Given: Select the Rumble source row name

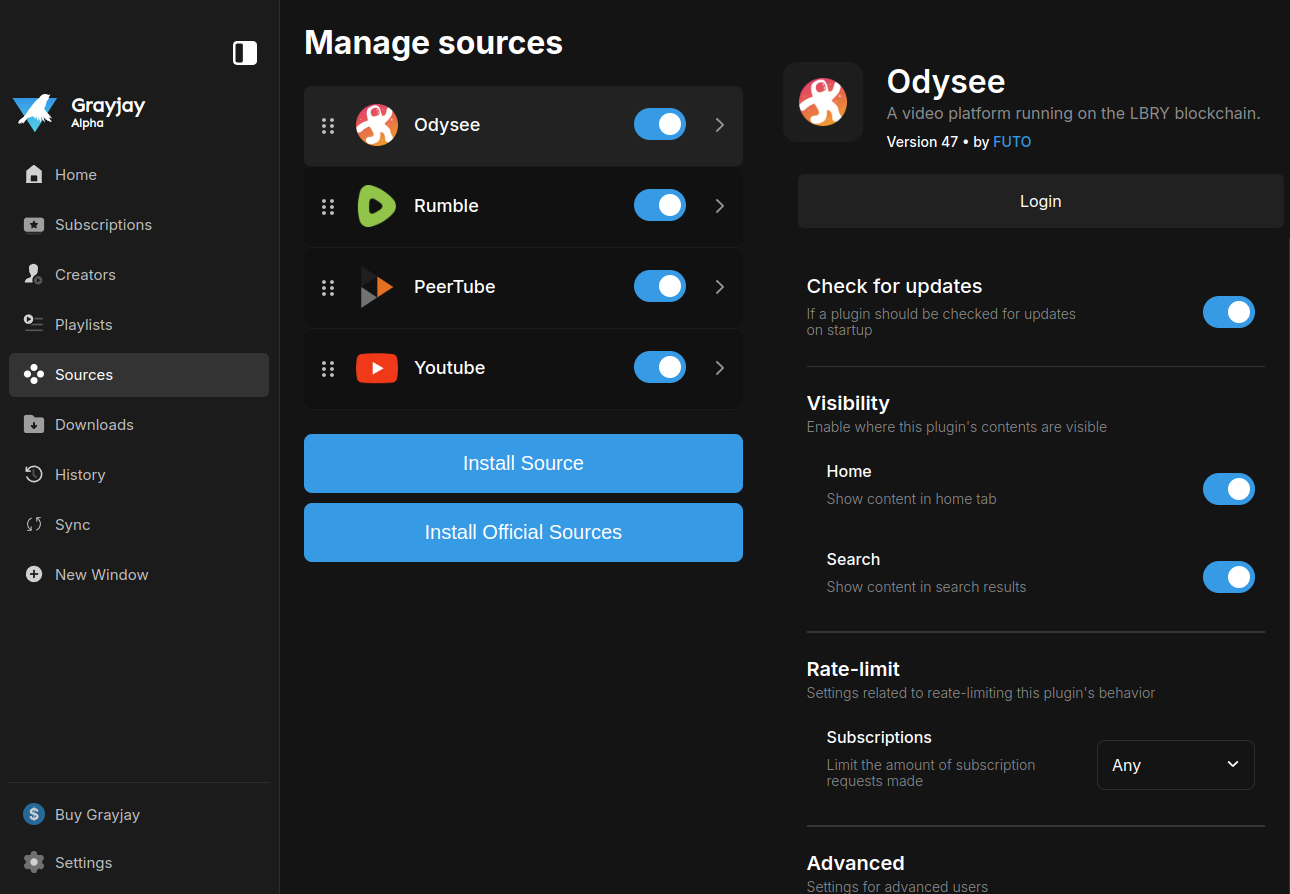Looking at the screenshot, I should 446,206.
